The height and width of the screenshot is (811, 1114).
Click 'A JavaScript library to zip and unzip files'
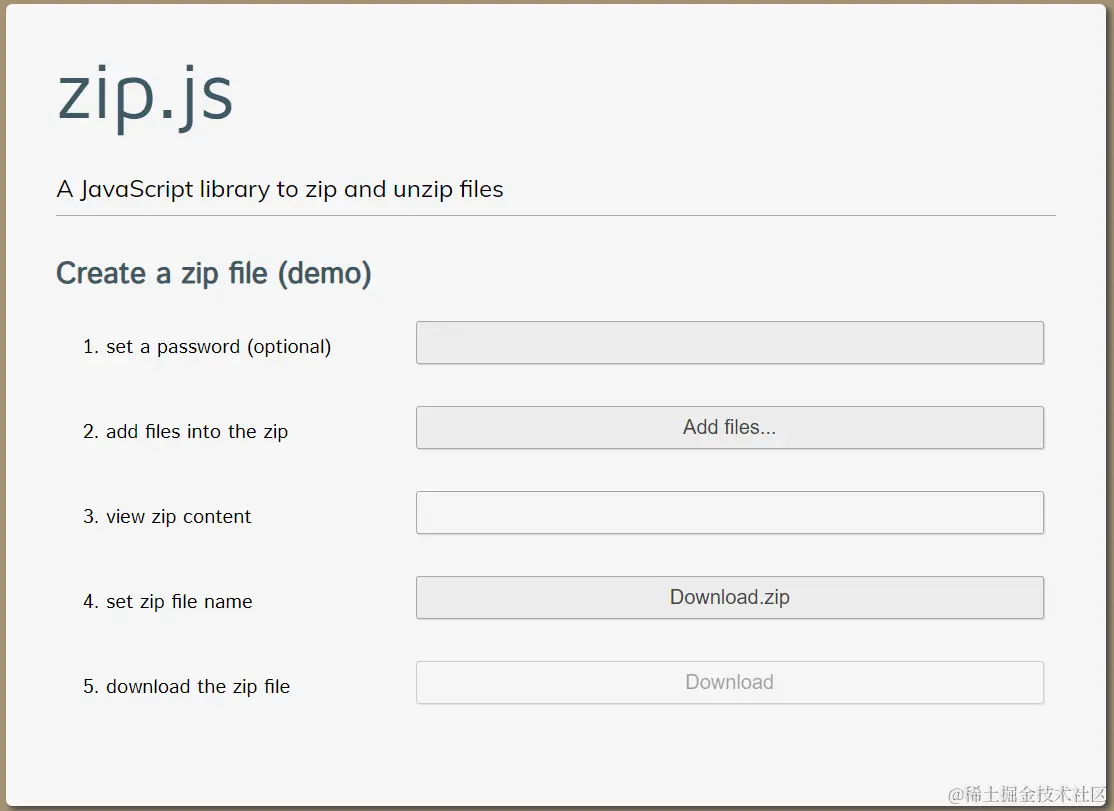(280, 189)
